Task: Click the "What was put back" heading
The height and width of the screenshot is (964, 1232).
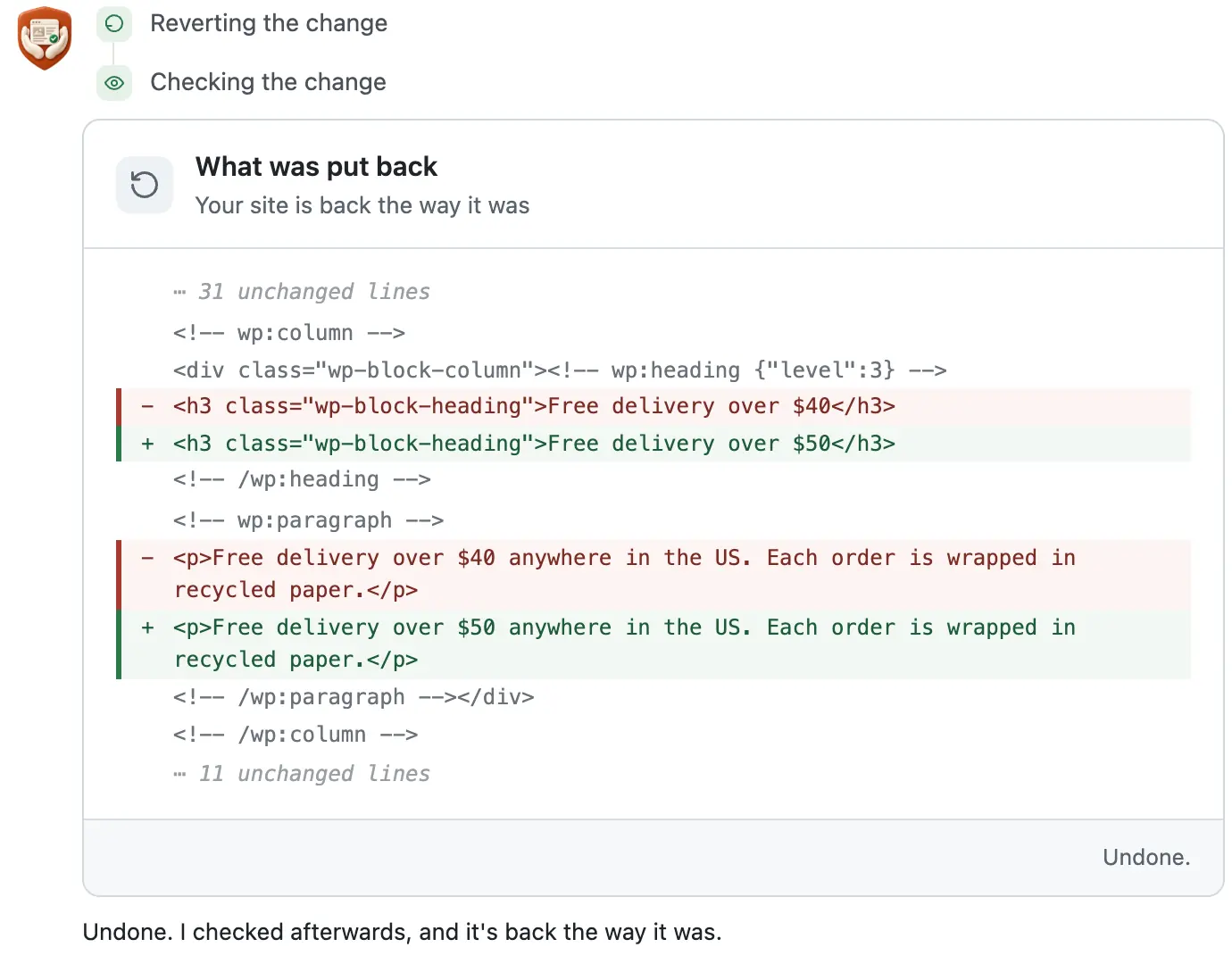Action: (316, 167)
